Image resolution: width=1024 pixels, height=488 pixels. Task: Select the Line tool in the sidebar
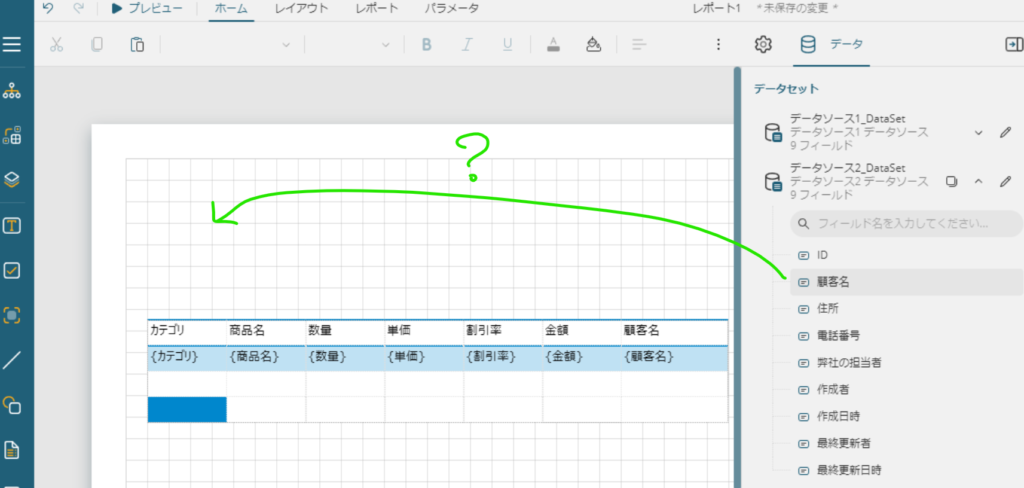point(12,360)
